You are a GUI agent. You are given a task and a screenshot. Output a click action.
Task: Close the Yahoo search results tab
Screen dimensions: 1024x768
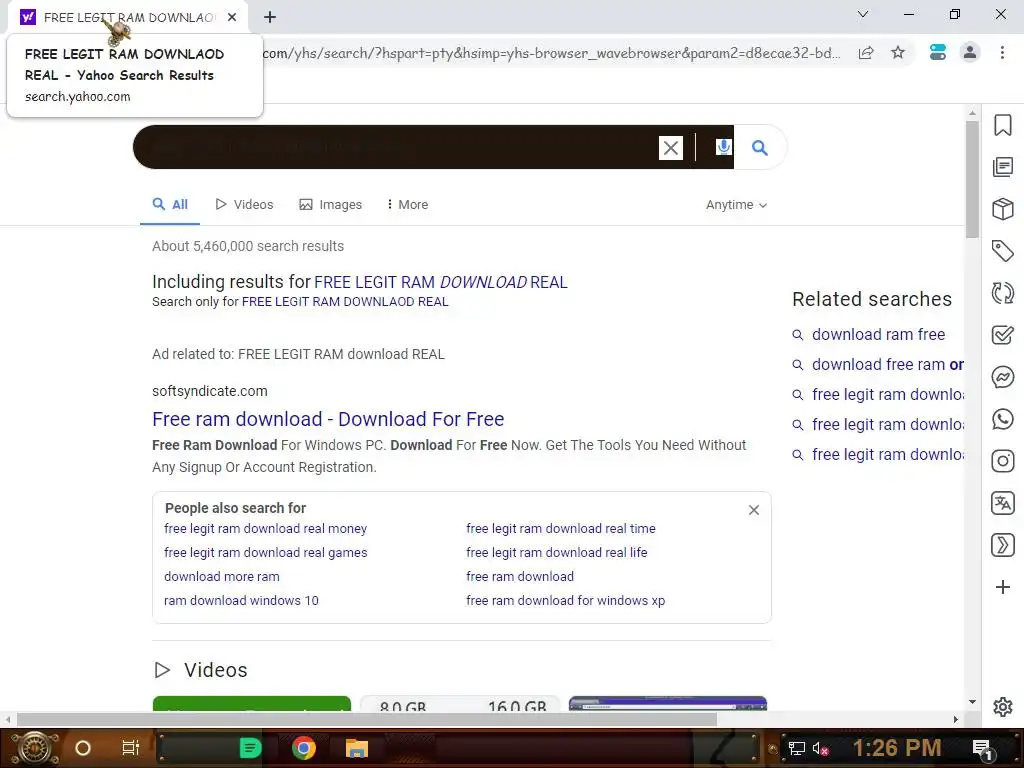coord(232,17)
